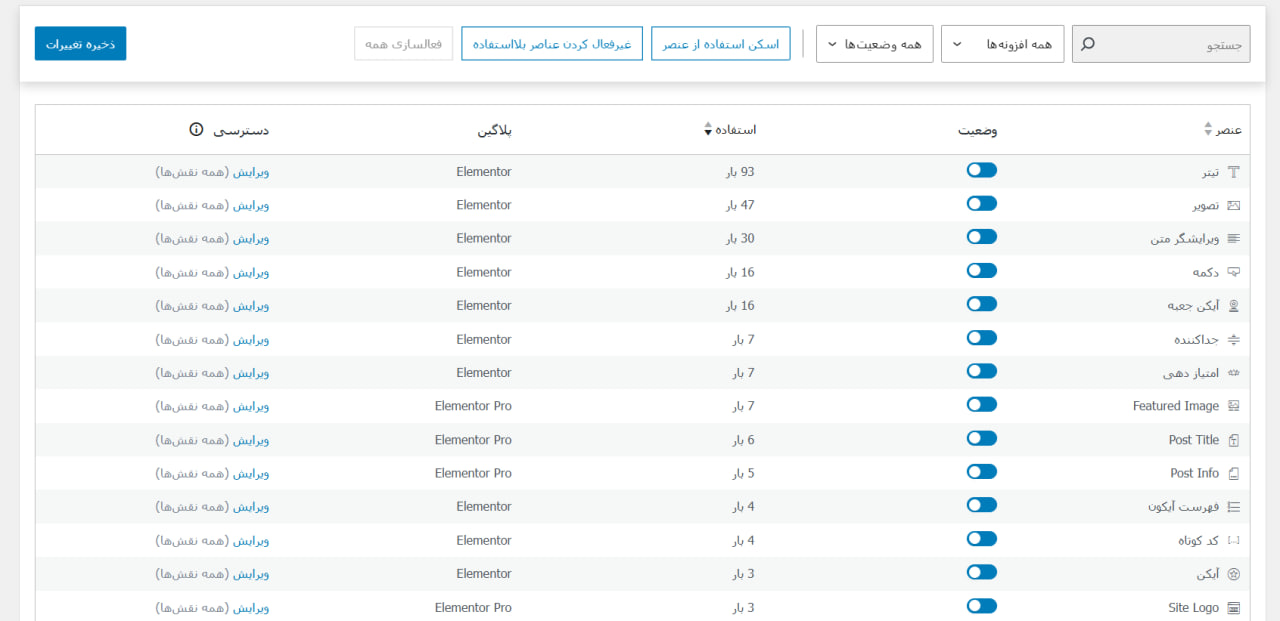Toggle the امتیاز دهی status switch

(x=982, y=371)
